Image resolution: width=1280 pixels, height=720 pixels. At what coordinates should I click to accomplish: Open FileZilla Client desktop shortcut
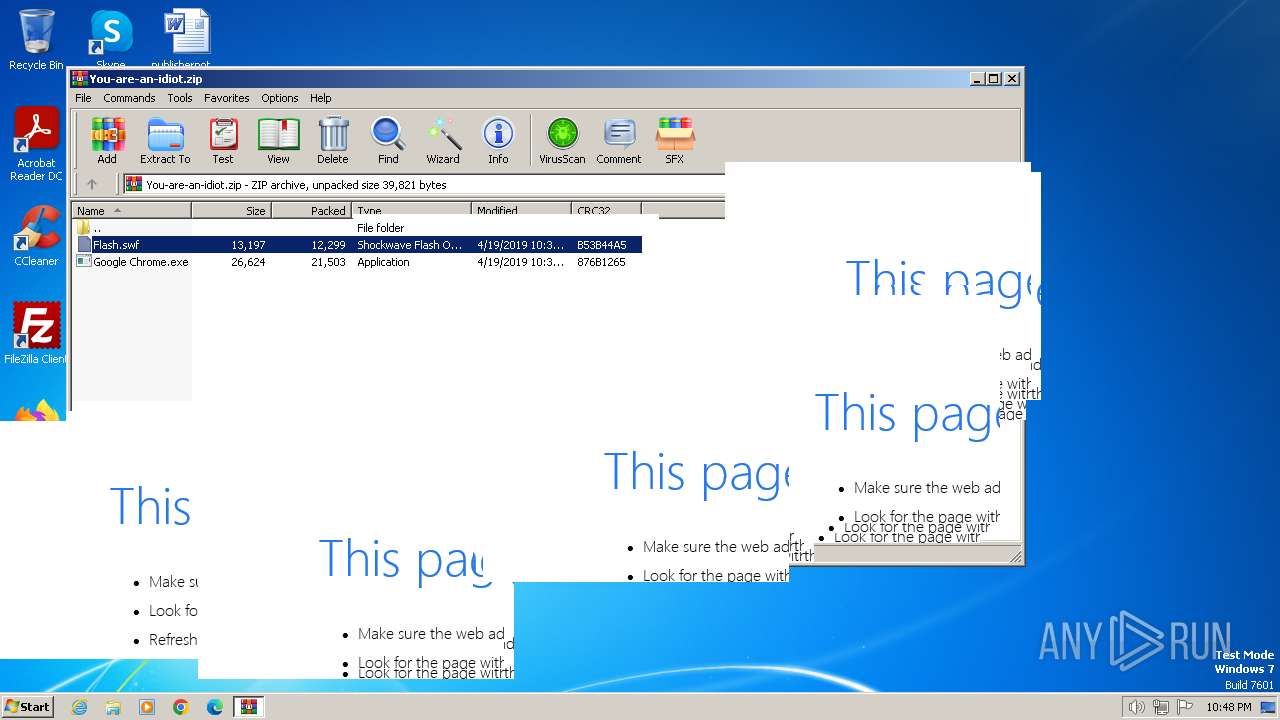tap(36, 333)
